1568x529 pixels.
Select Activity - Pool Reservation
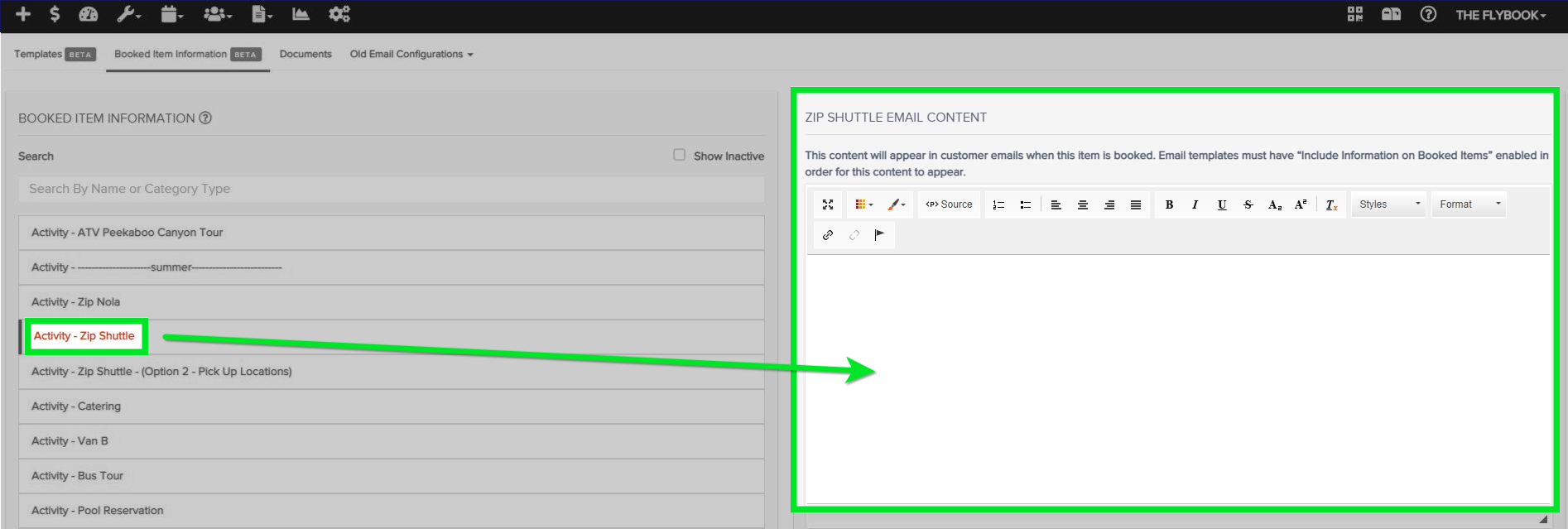click(x=392, y=511)
